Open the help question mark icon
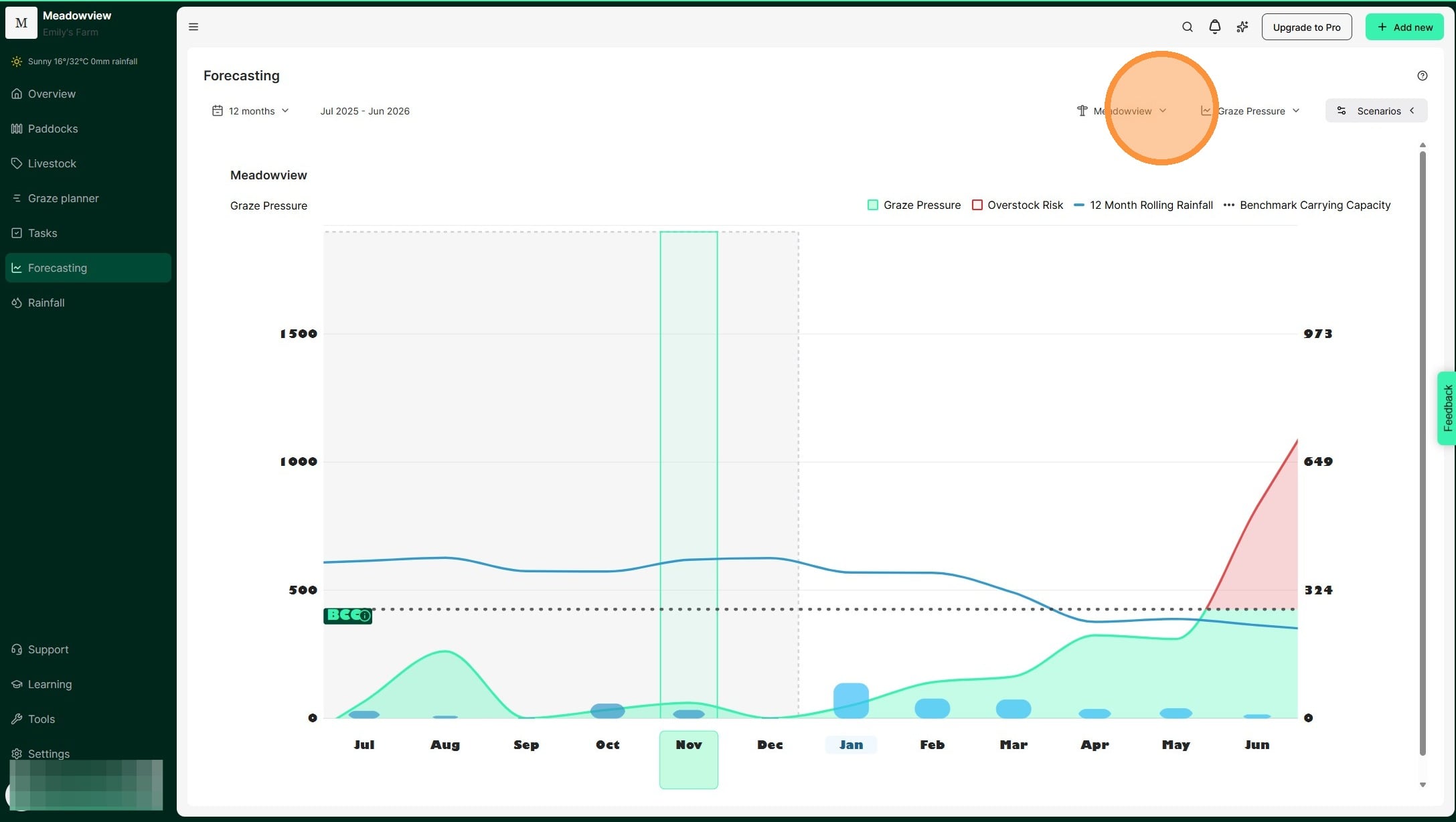This screenshot has width=1456, height=822. pos(1422,76)
